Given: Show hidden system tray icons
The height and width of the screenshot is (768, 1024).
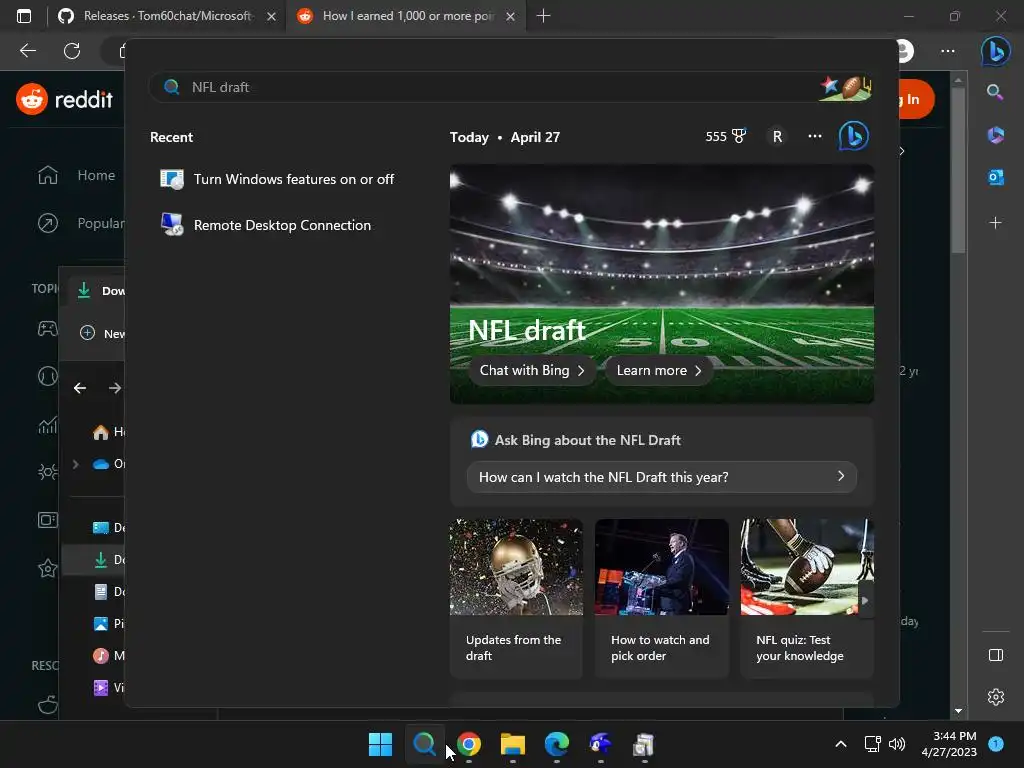Looking at the screenshot, I should tap(840, 744).
